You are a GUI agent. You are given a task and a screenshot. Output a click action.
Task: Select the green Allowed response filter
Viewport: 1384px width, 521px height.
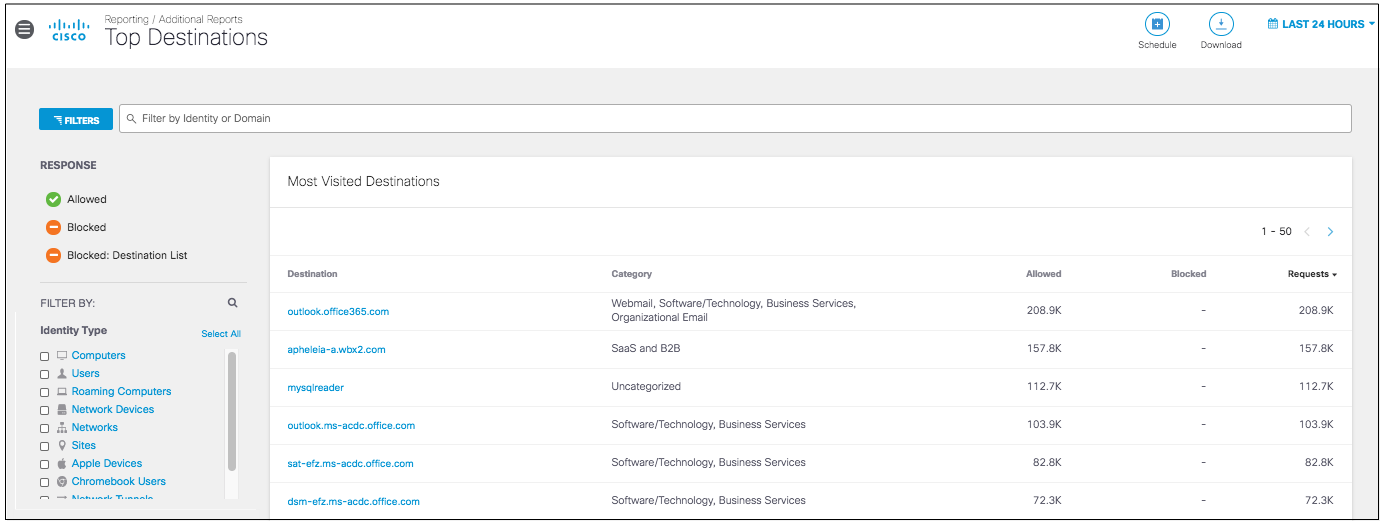click(54, 199)
